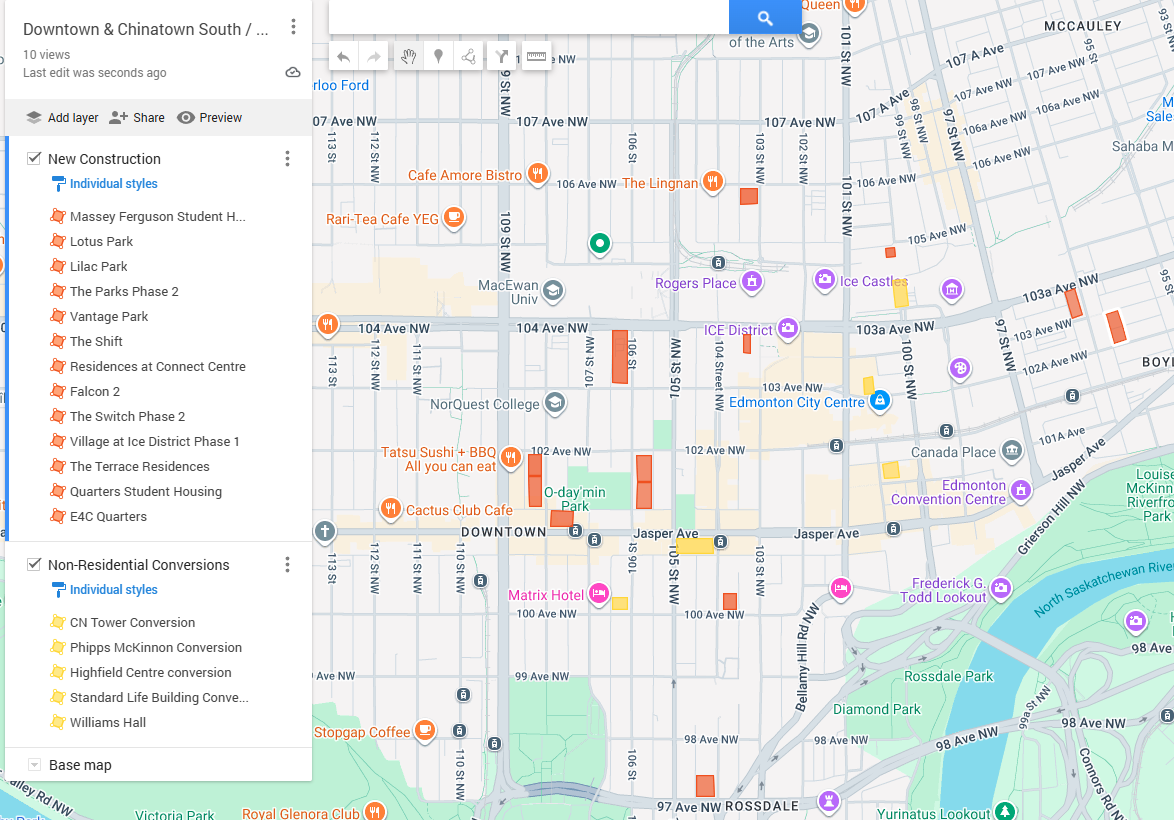Open Individual styles for New Construction

[105, 183]
